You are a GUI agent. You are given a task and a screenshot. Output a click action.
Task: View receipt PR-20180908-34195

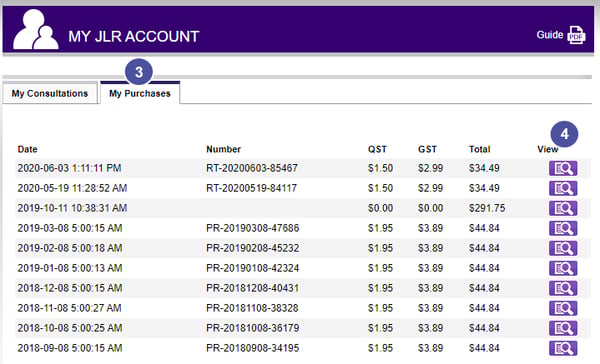point(563,348)
